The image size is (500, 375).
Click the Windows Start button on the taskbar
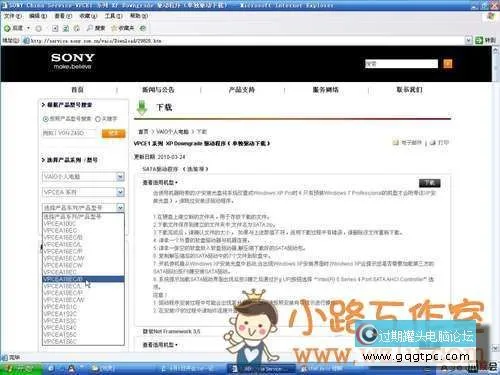click(x=21, y=369)
